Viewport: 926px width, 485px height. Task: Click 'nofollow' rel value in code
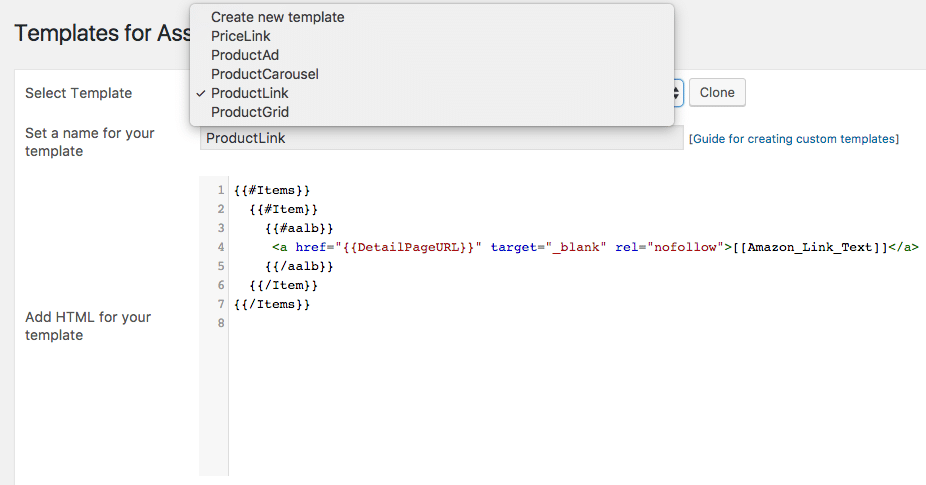point(685,247)
